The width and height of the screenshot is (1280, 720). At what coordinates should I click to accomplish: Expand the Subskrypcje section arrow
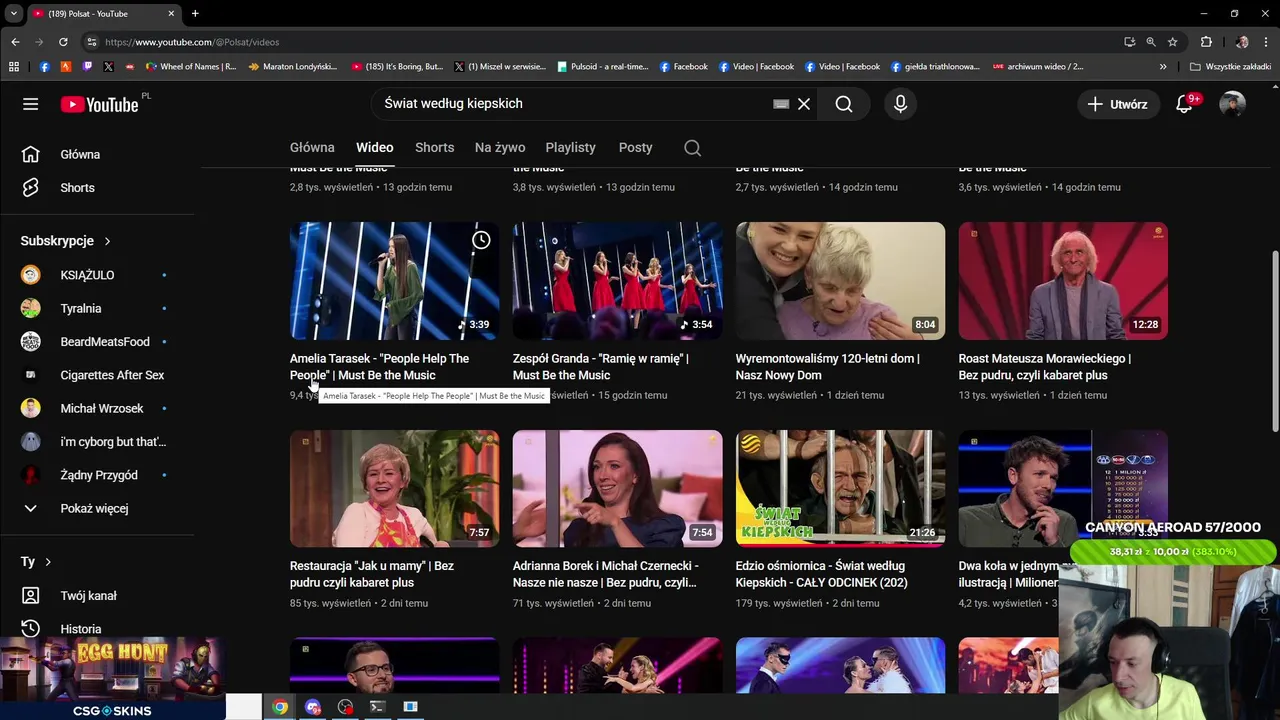pos(107,241)
